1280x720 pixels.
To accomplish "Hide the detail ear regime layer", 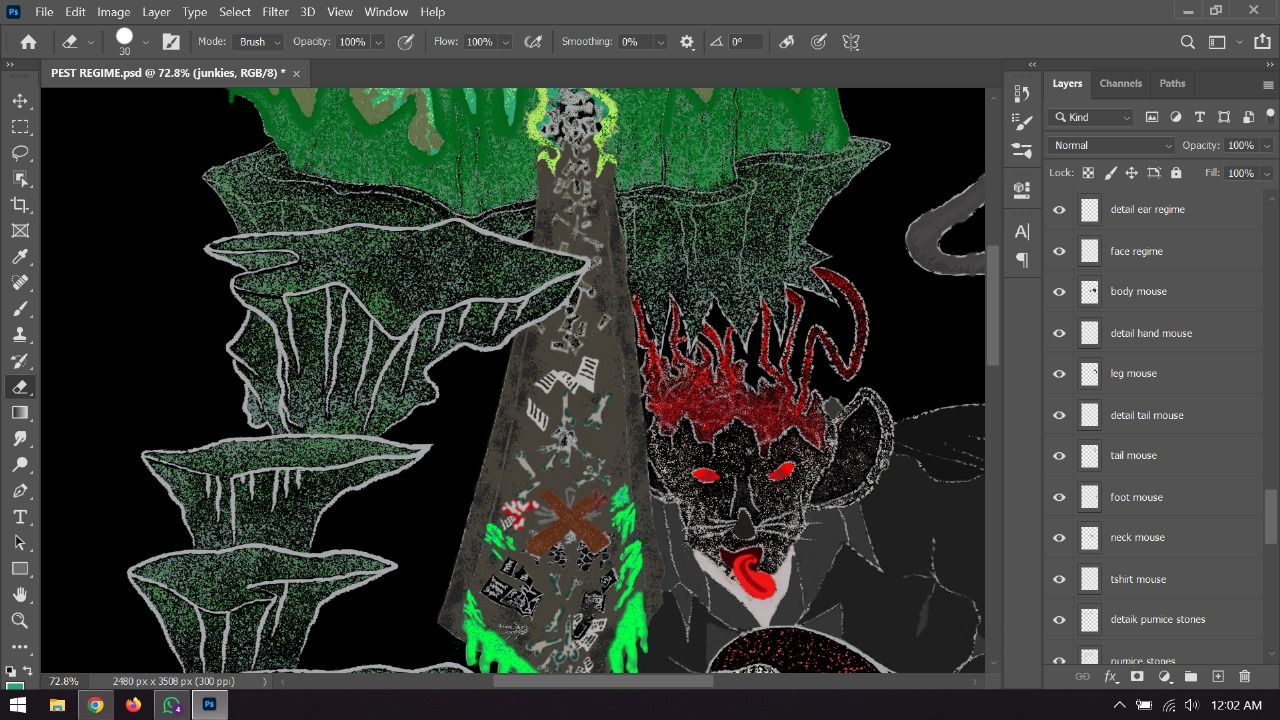I will pos(1059,210).
